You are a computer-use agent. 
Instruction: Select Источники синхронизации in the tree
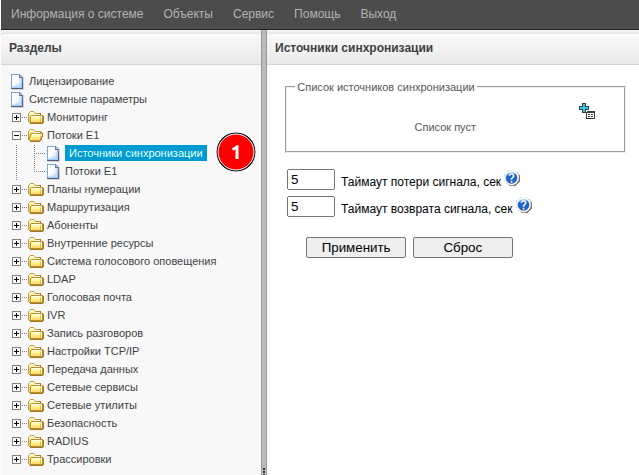tap(135, 153)
